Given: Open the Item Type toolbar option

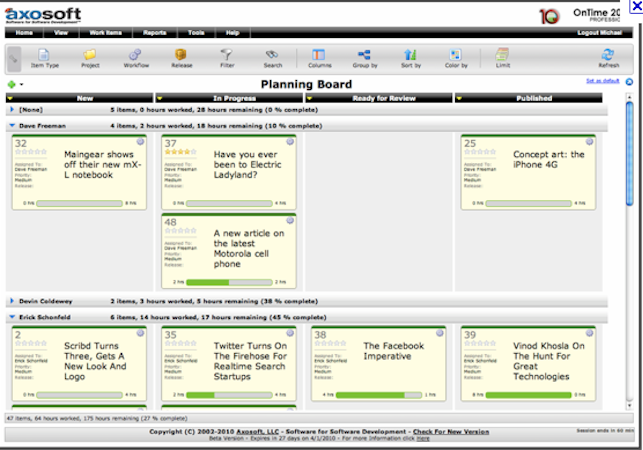Looking at the screenshot, I should (44, 58).
